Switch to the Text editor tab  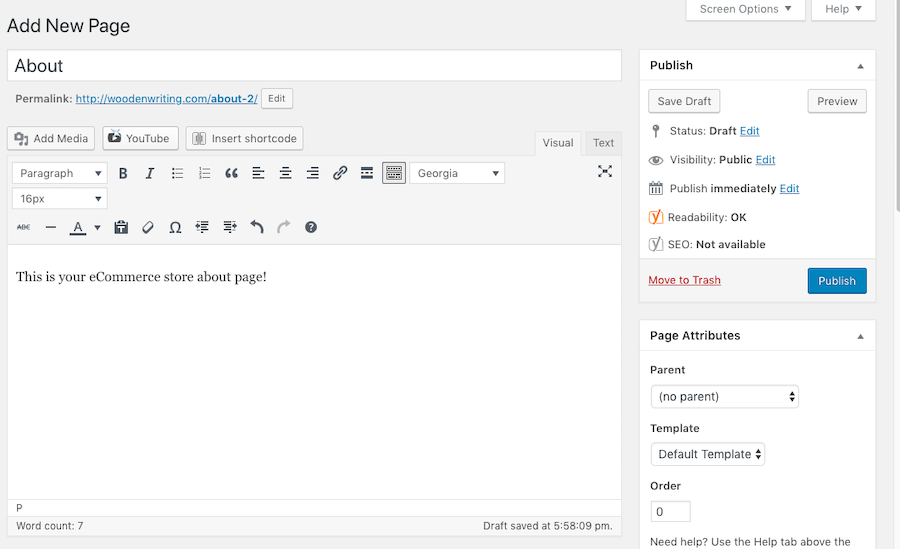point(604,143)
